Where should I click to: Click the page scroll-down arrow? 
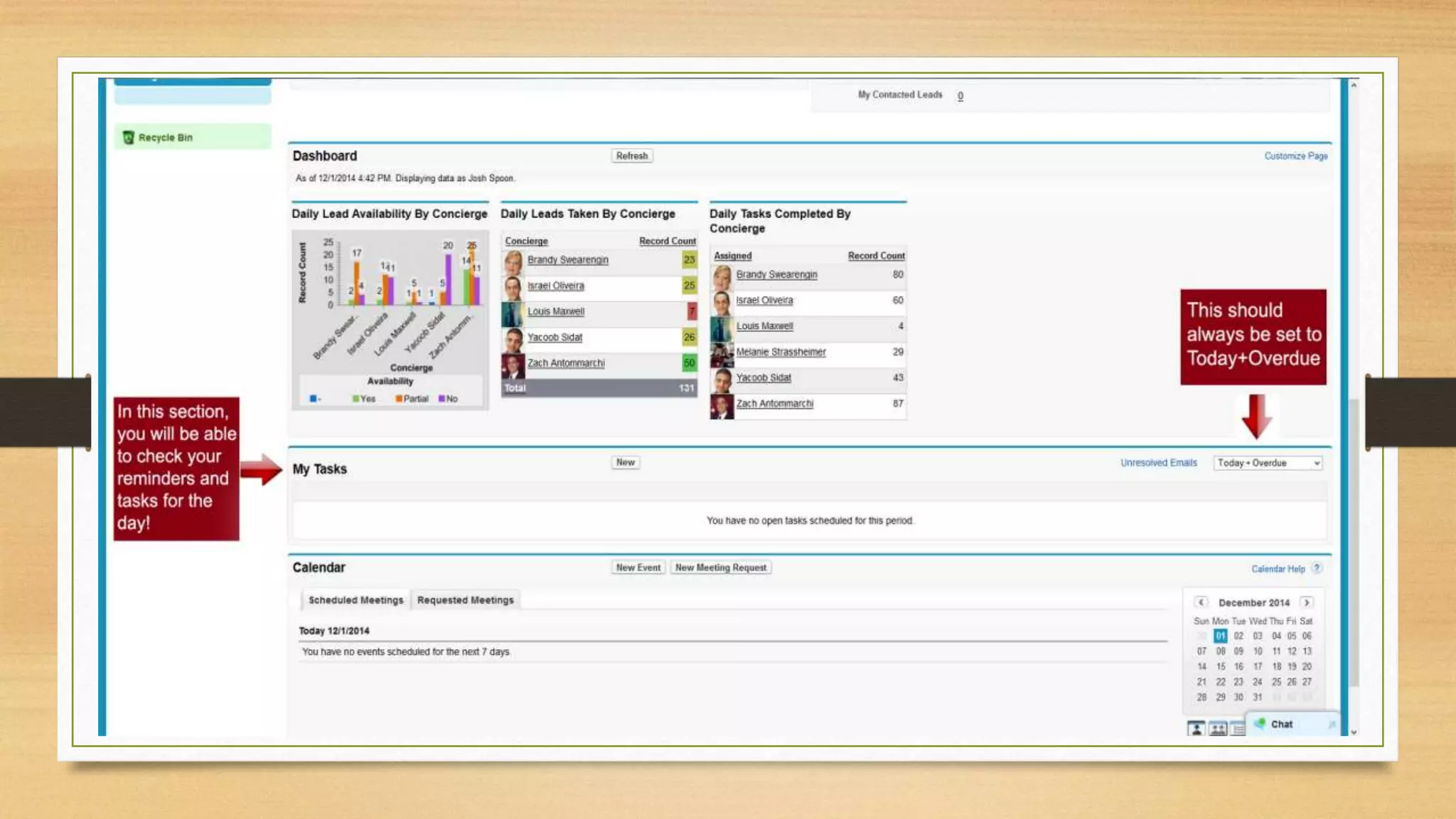(1354, 732)
